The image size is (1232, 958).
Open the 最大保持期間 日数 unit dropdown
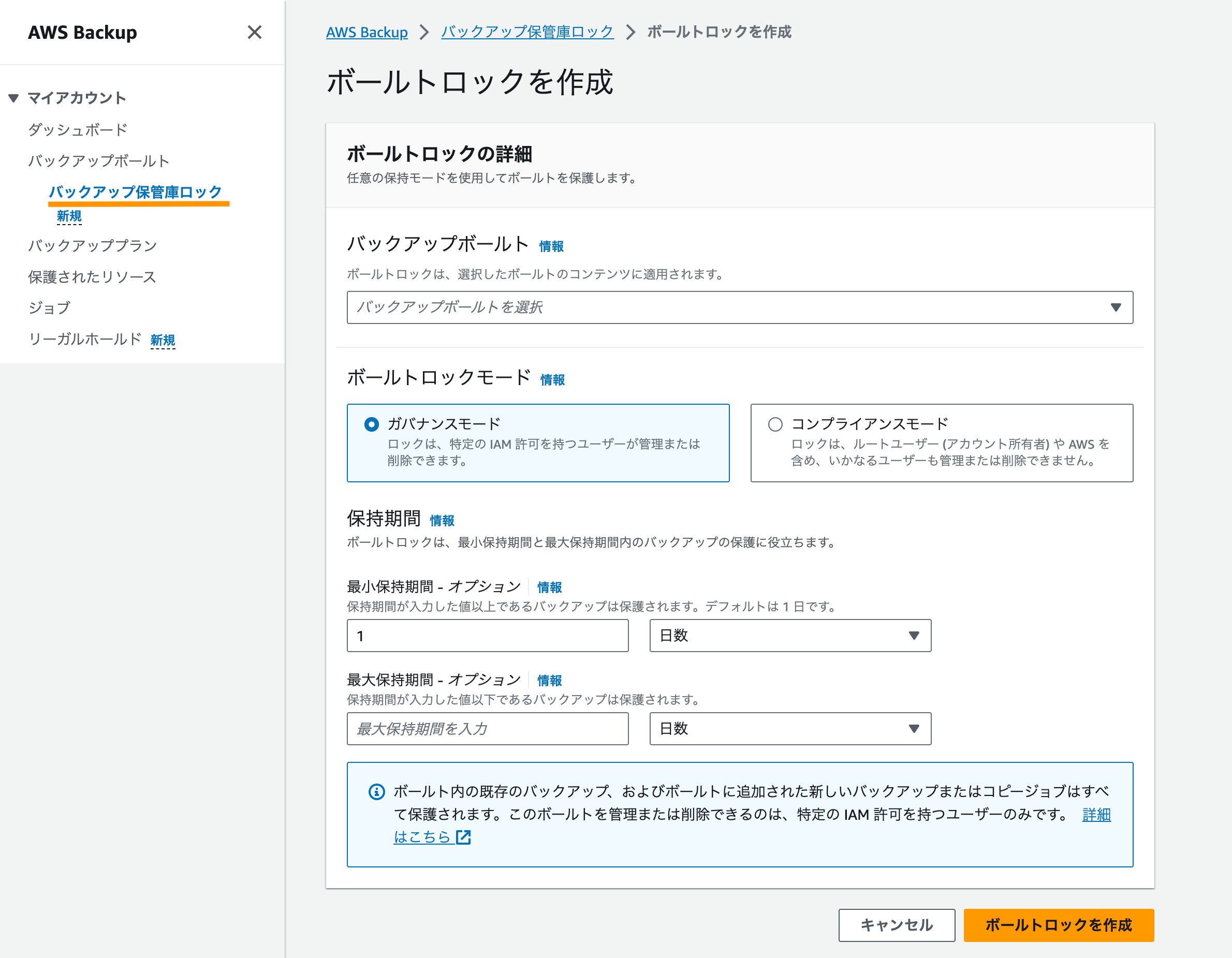pos(790,729)
